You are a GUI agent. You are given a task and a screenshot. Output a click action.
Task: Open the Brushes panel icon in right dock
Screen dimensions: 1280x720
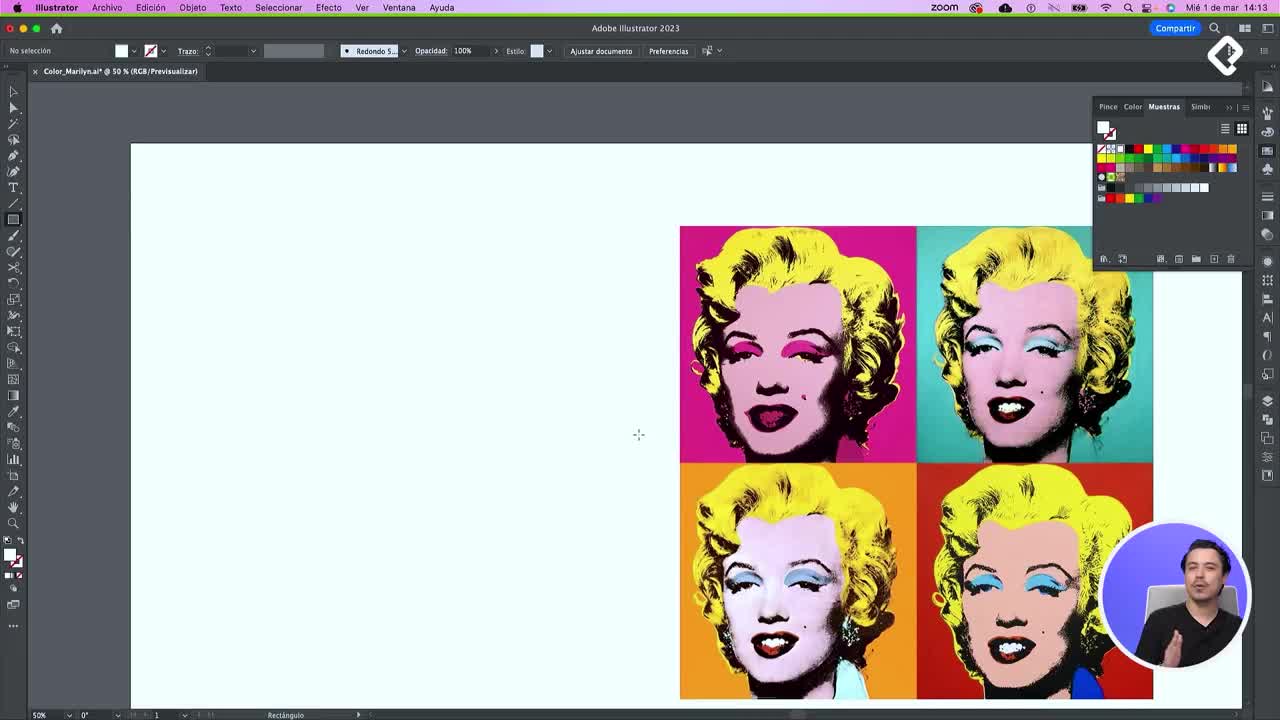(1267, 112)
